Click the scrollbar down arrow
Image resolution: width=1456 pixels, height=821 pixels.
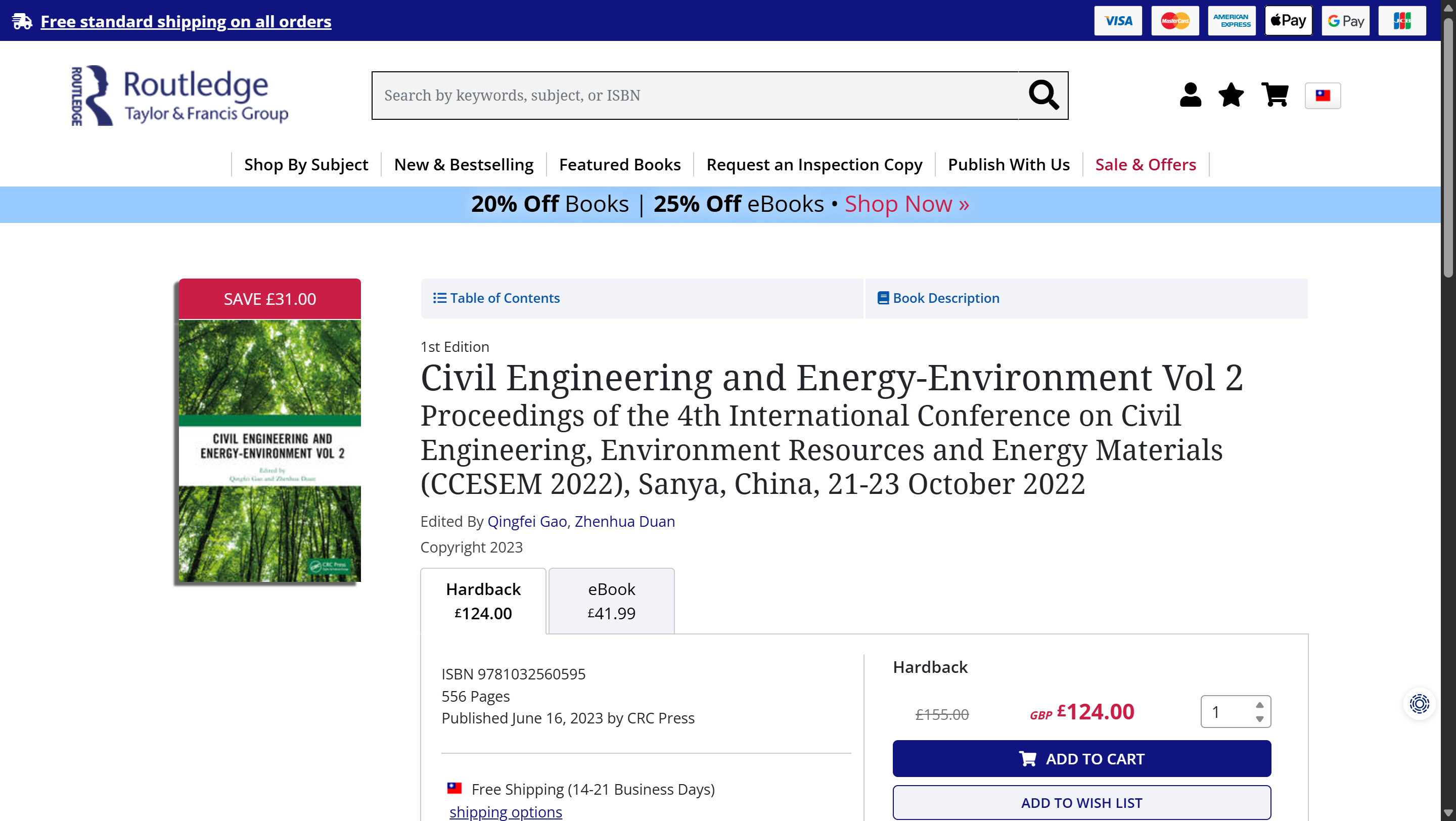click(x=1448, y=813)
